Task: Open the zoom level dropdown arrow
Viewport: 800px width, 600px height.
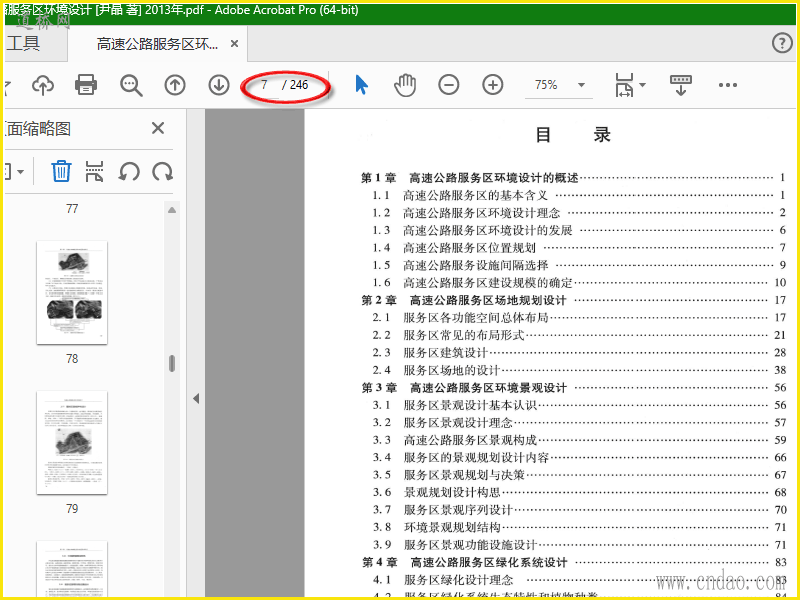Action: (581, 85)
